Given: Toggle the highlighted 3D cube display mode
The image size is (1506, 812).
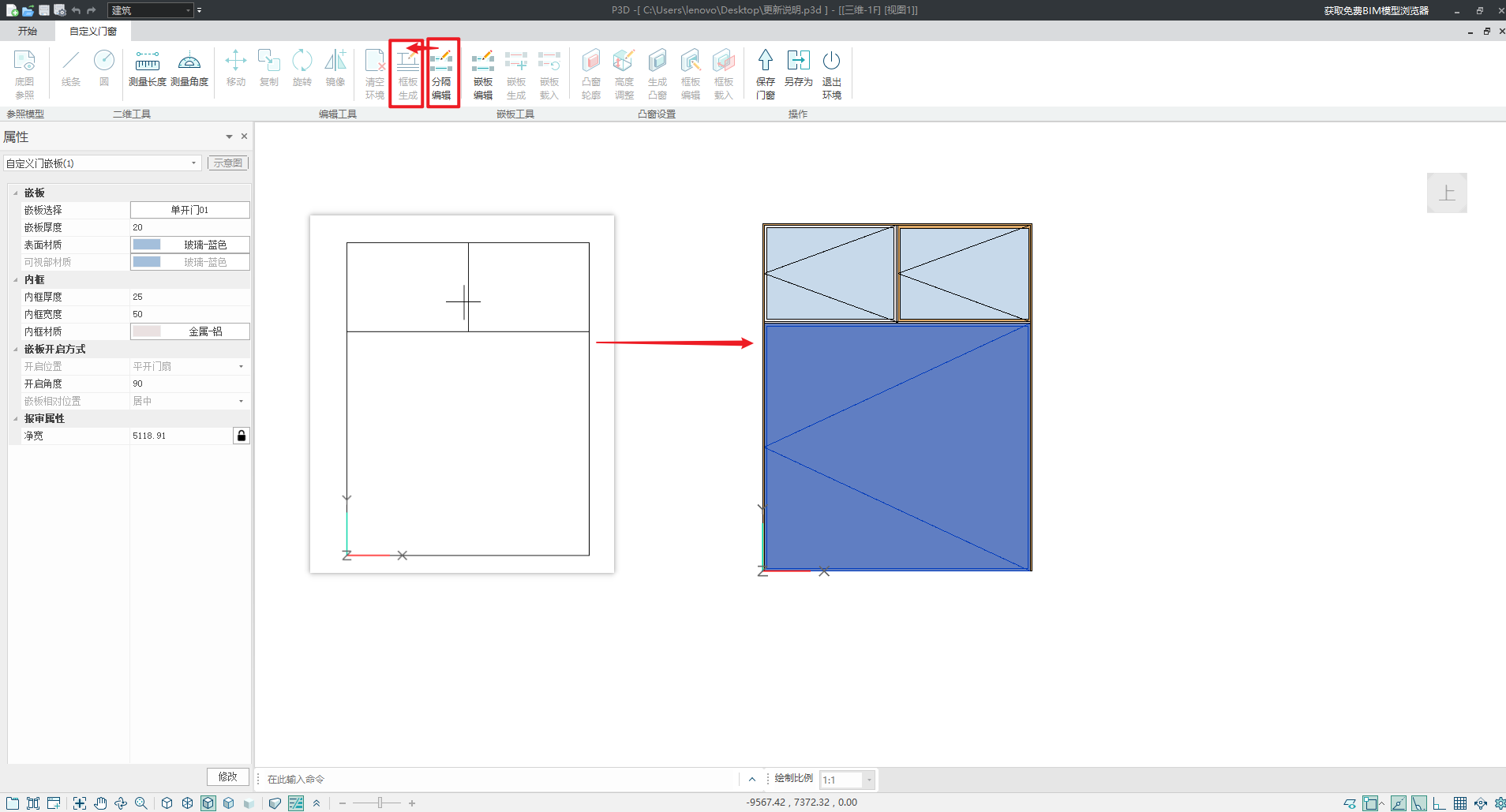Looking at the screenshot, I should (x=208, y=803).
